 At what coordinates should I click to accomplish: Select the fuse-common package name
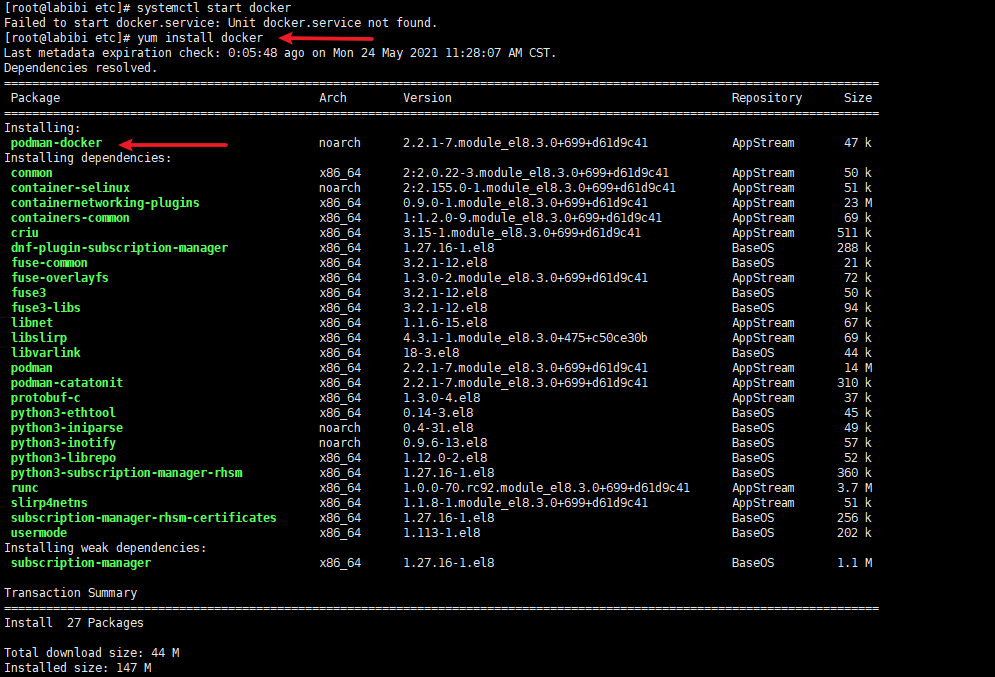click(x=49, y=263)
